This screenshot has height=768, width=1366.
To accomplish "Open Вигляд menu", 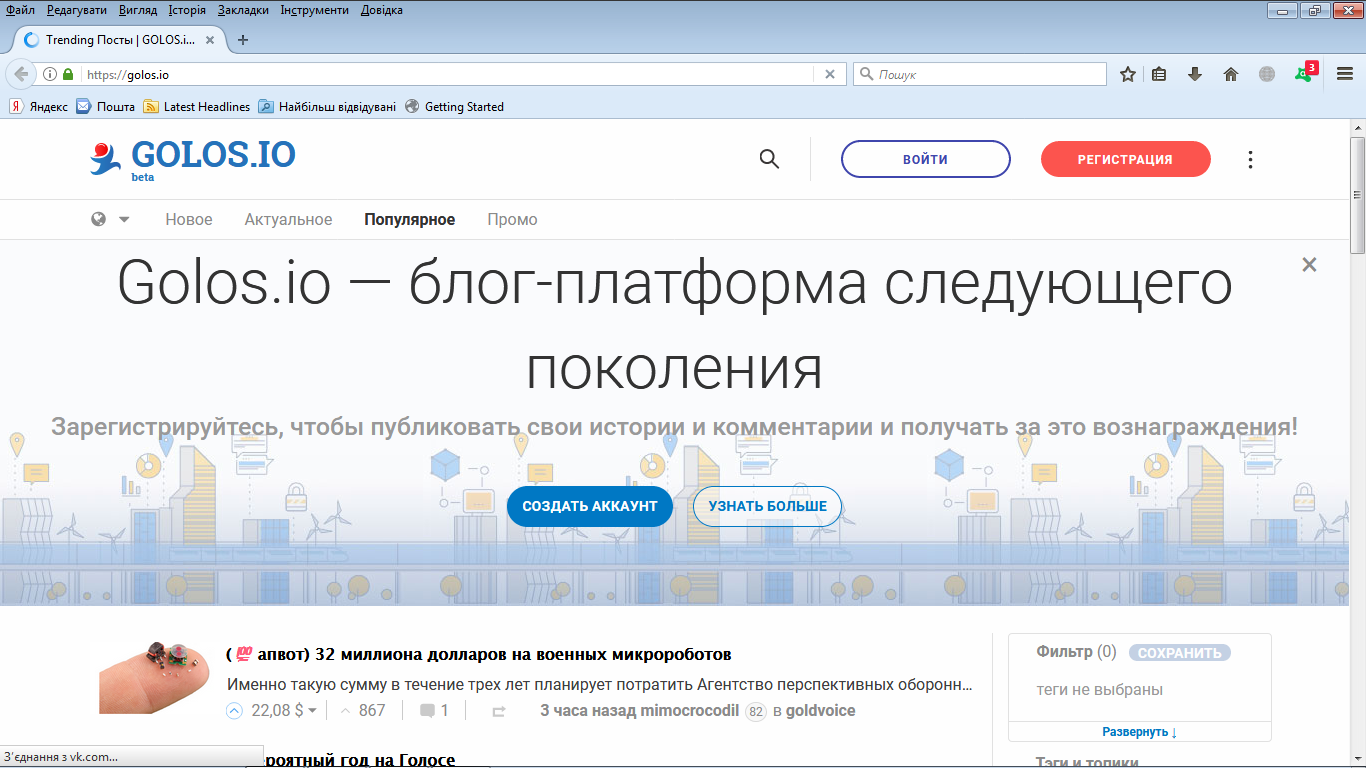I will [138, 10].
